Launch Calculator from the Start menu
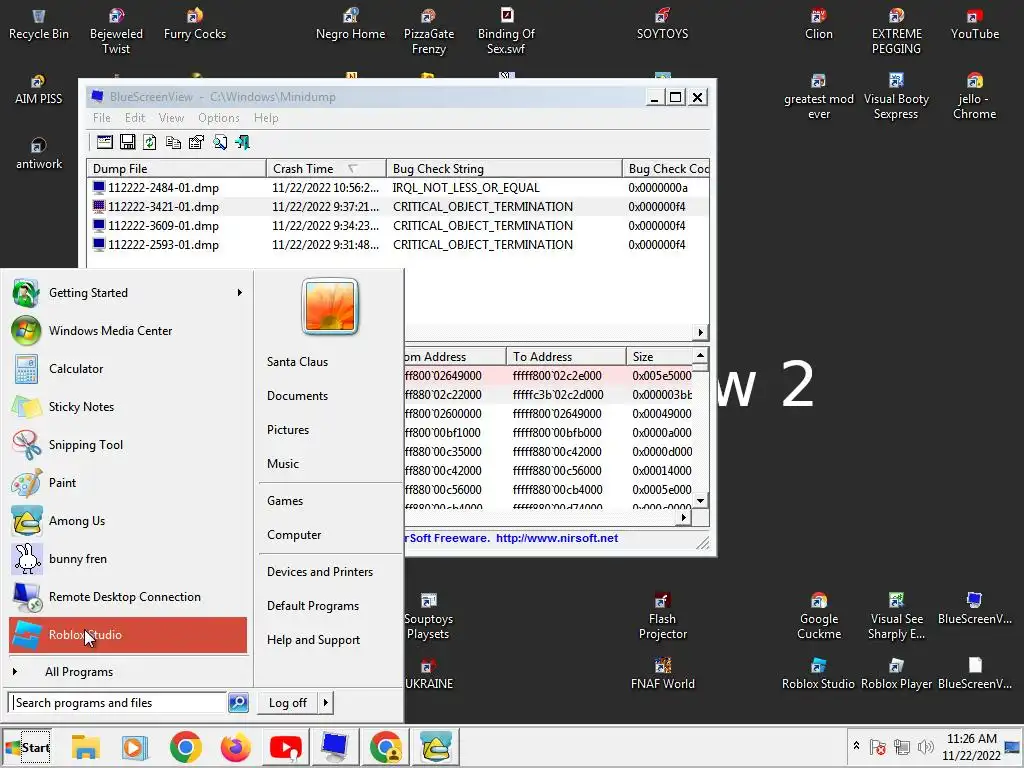The width and height of the screenshot is (1024, 768). tap(128, 369)
